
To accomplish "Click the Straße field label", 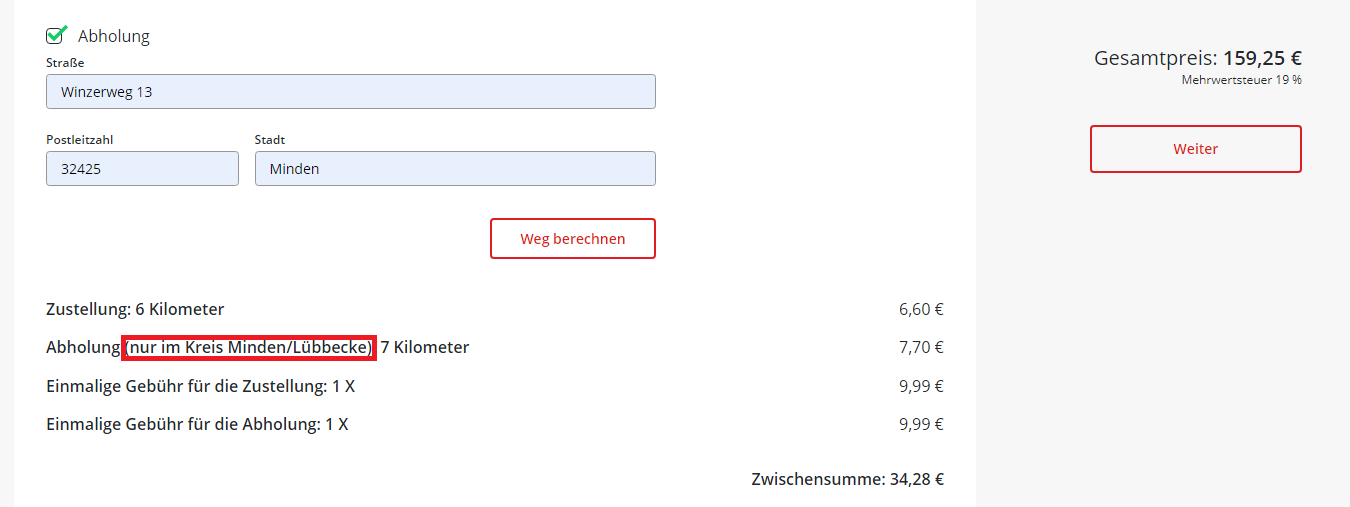I will pos(65,63).
